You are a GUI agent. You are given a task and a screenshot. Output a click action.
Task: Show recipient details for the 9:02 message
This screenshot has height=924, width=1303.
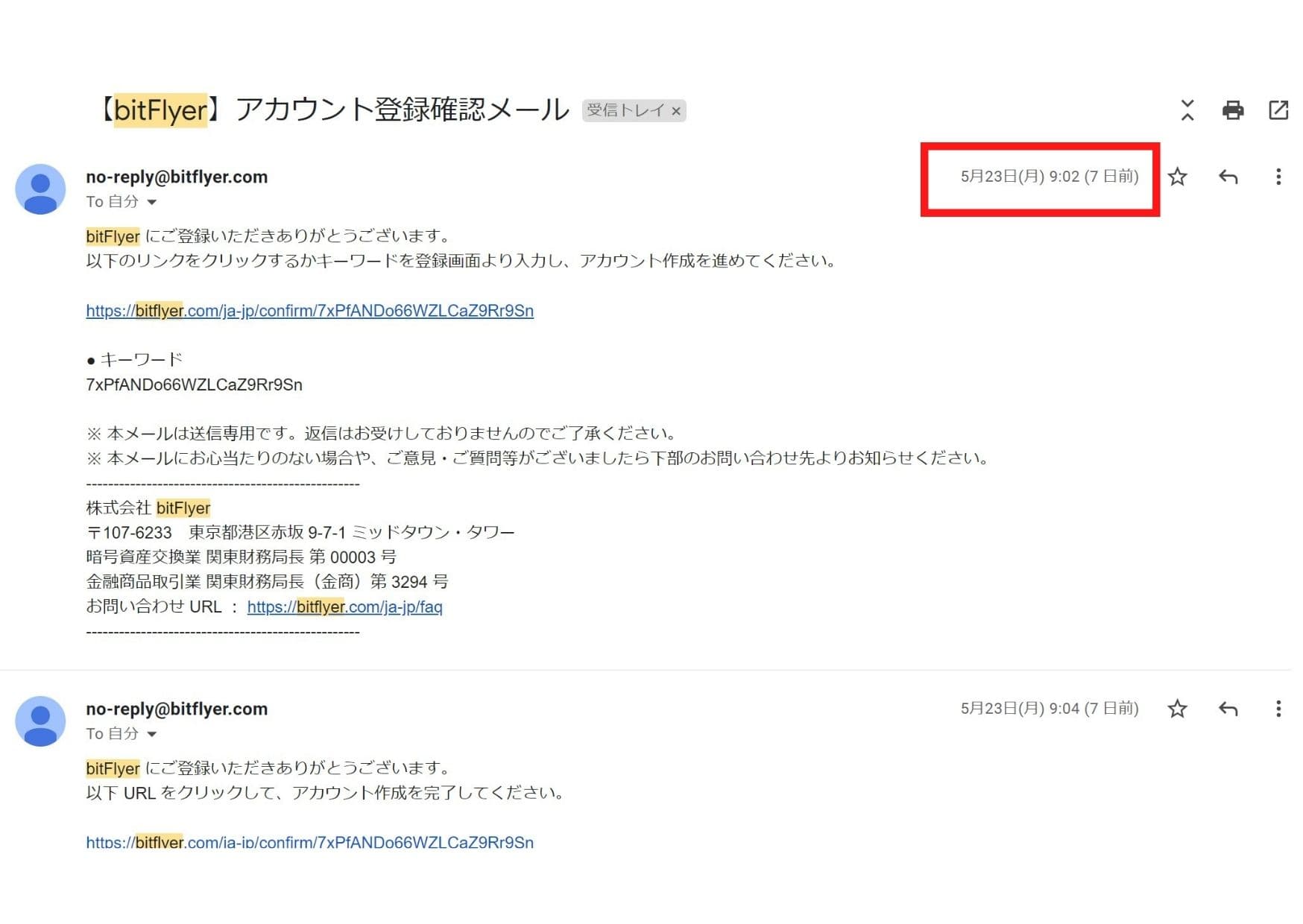pos(152,202)
